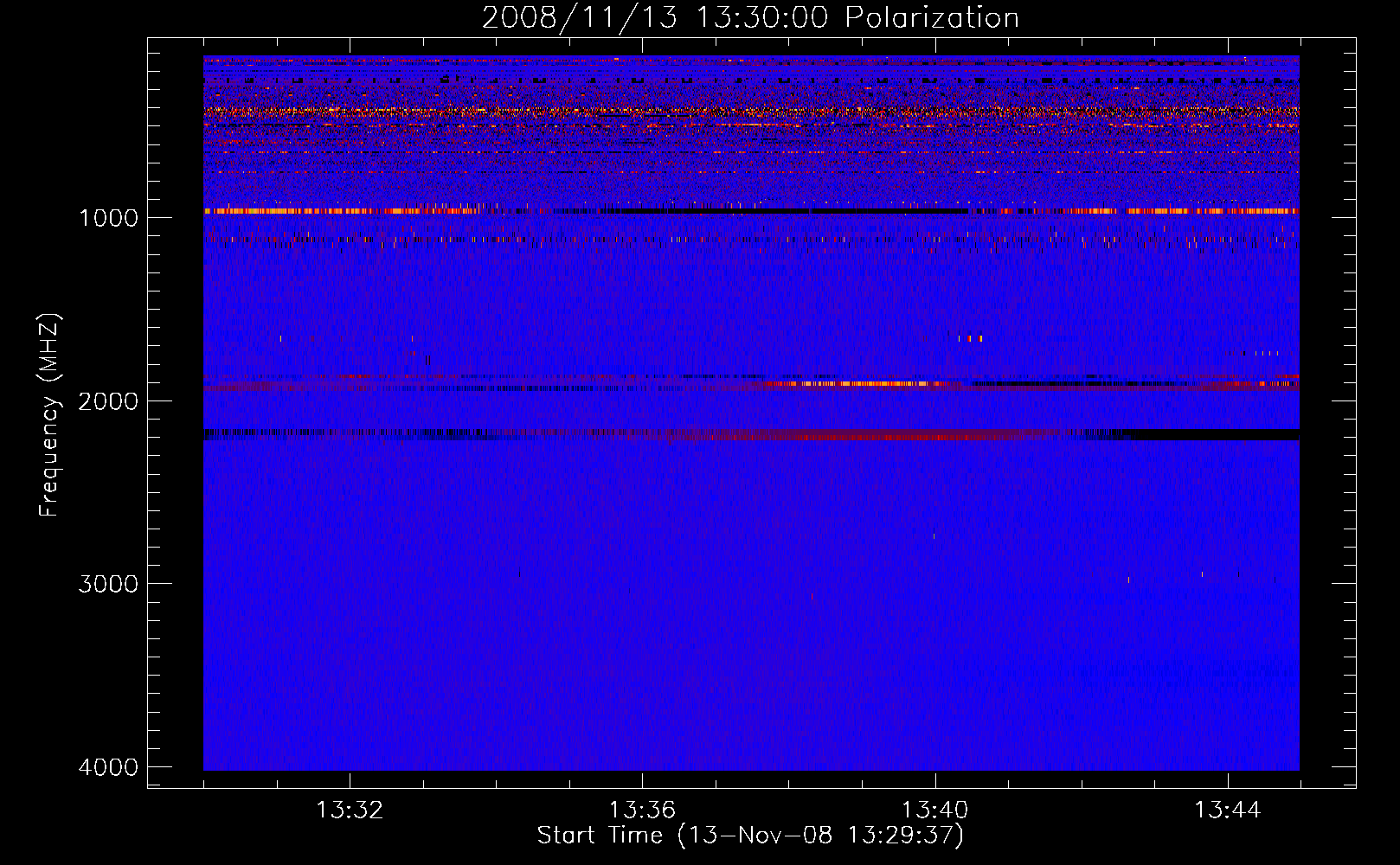
Task: Click the 2000 frequency tick label
Action: [108, 401]
